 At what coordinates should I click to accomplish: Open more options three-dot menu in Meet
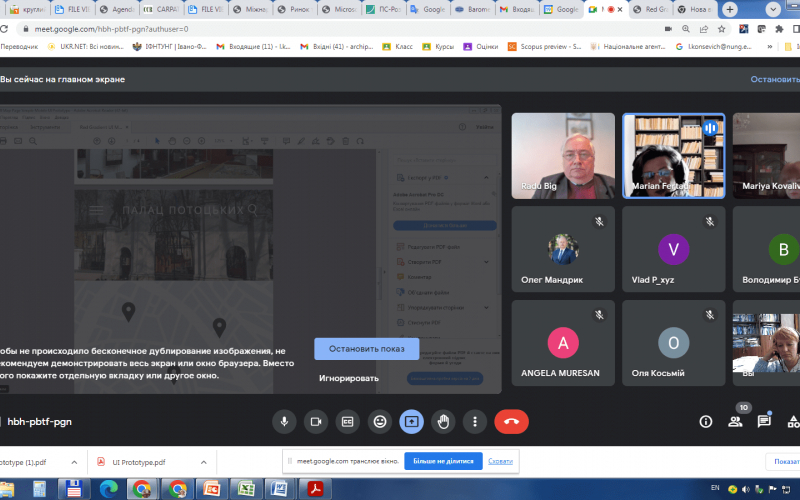pyautogui.click(x=474, y=422)
